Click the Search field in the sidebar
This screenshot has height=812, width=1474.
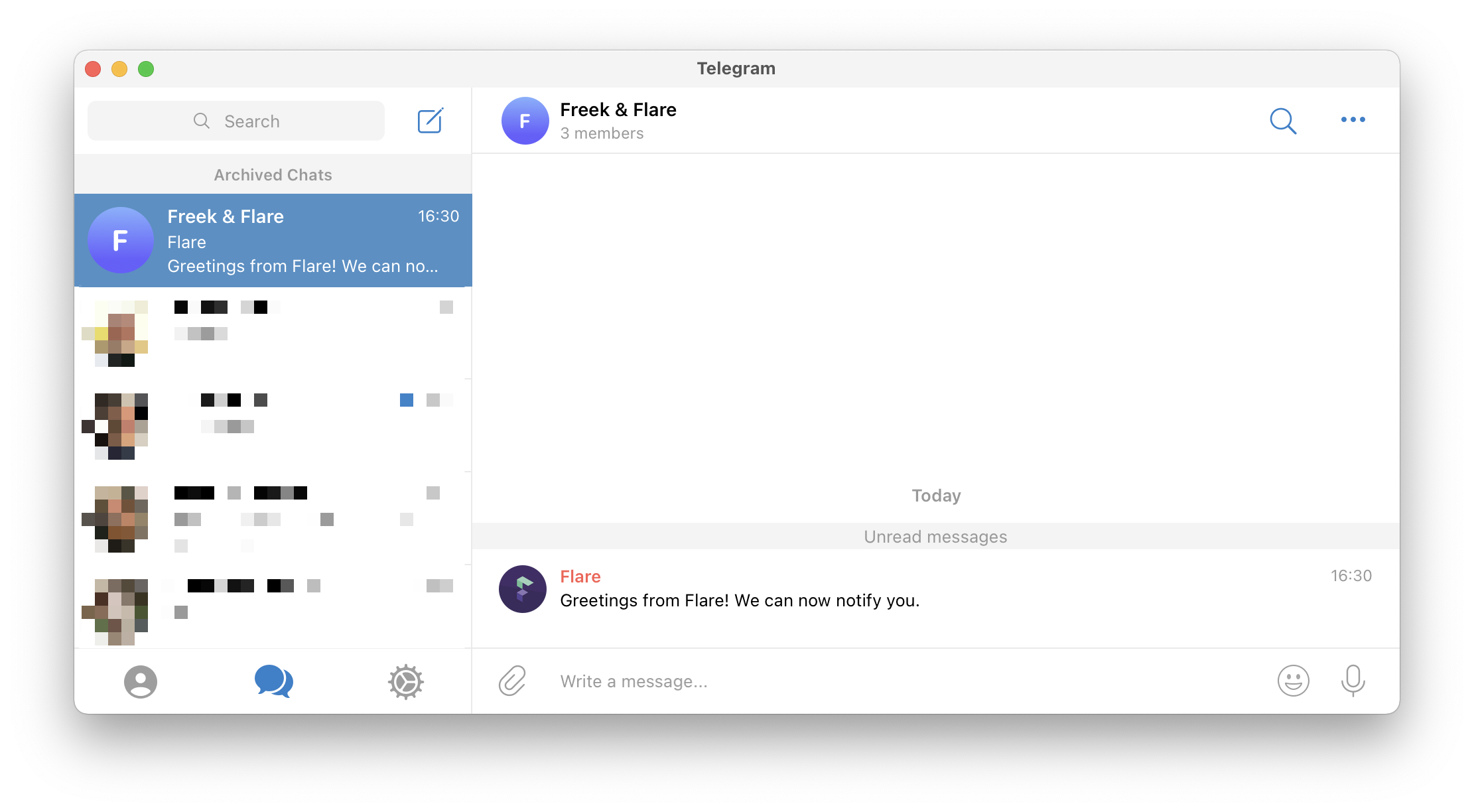click(236, 121)
